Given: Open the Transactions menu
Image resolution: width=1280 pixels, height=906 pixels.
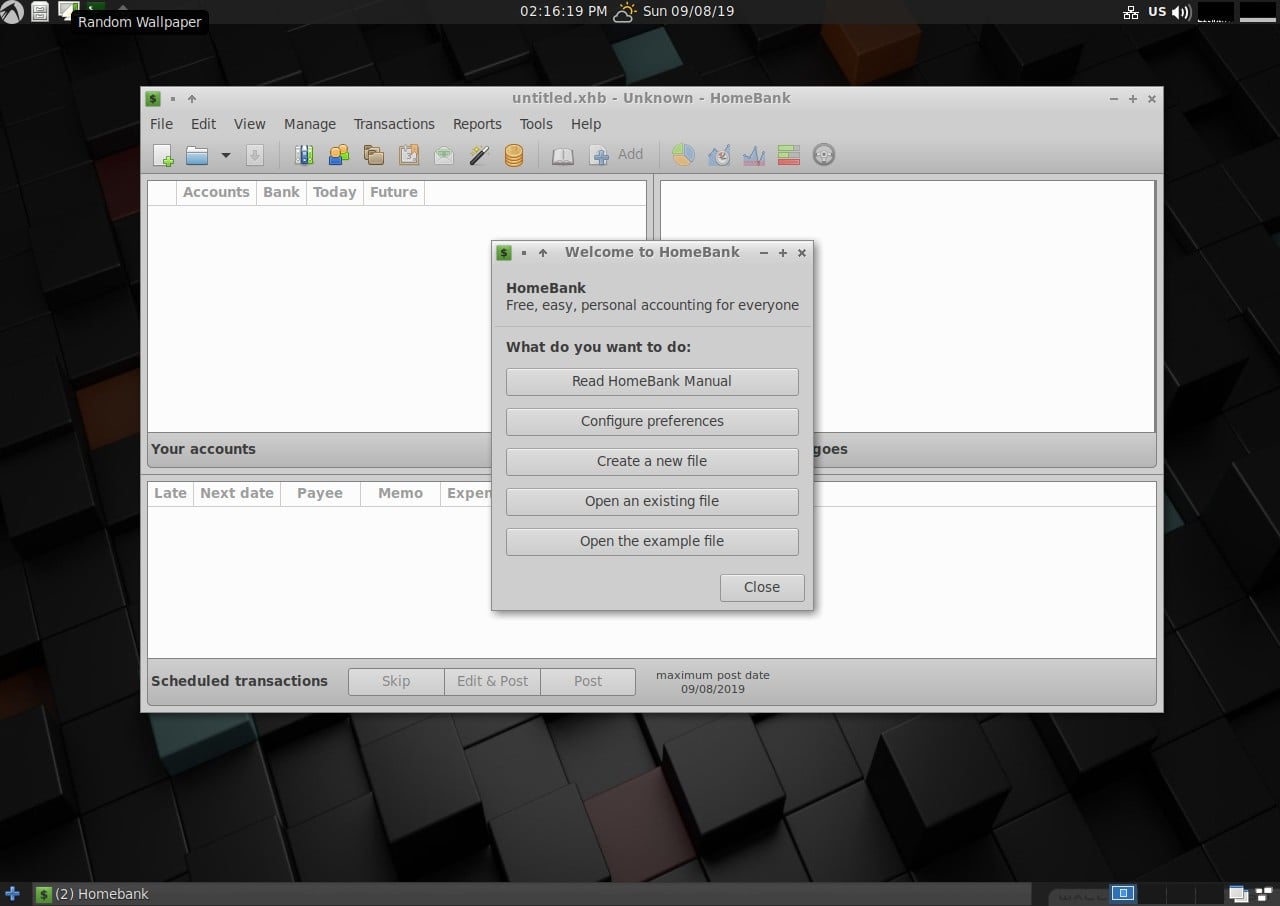Looking at the screenshot, I should coord(394,124).
